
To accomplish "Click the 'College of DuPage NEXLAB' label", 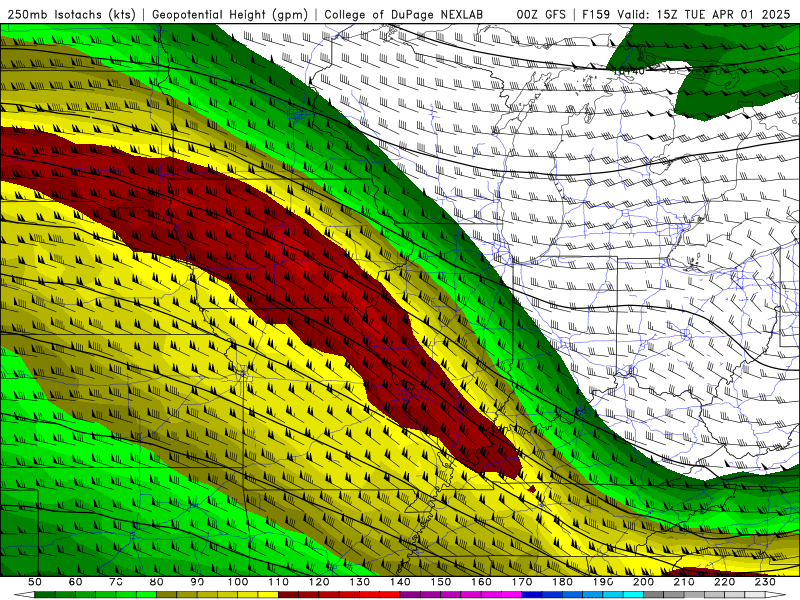I will 404,14.
